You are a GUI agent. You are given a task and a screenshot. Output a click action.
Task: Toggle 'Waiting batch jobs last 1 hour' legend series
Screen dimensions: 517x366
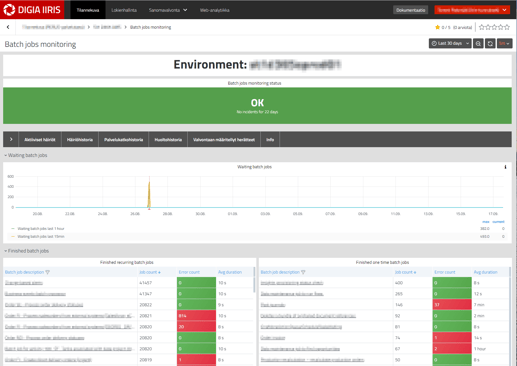pos(41,229)
